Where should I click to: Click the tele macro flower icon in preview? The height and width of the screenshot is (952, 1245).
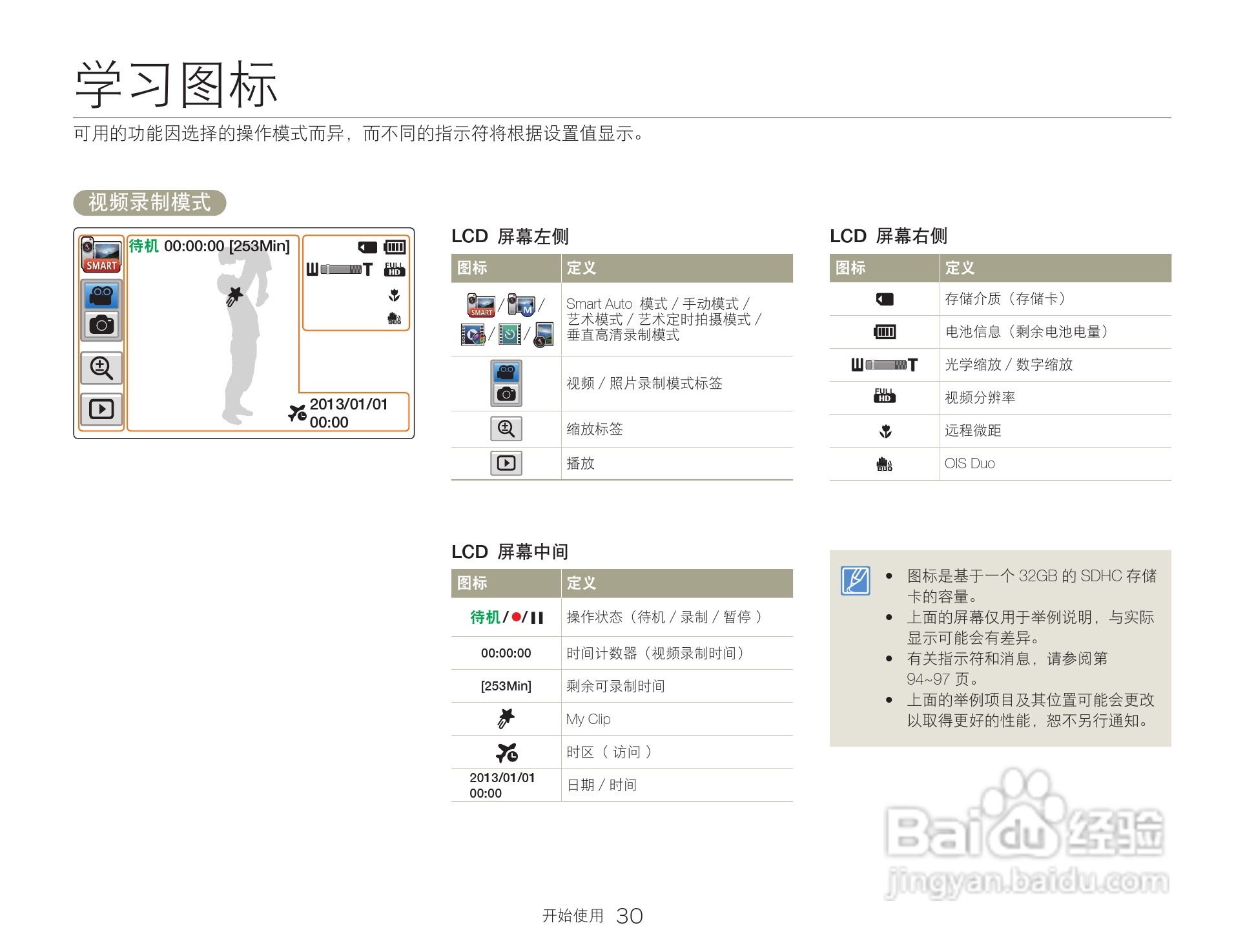[x=395, y=296]
